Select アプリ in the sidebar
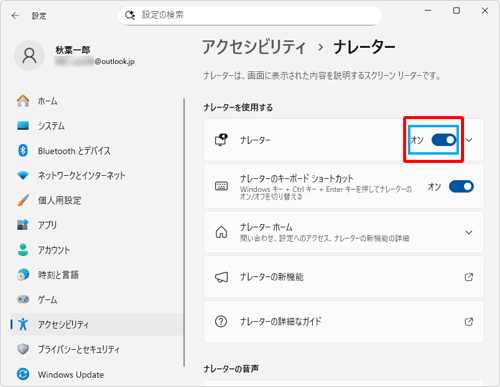This screenshot has width=500, height=387. tap(97, 225)
